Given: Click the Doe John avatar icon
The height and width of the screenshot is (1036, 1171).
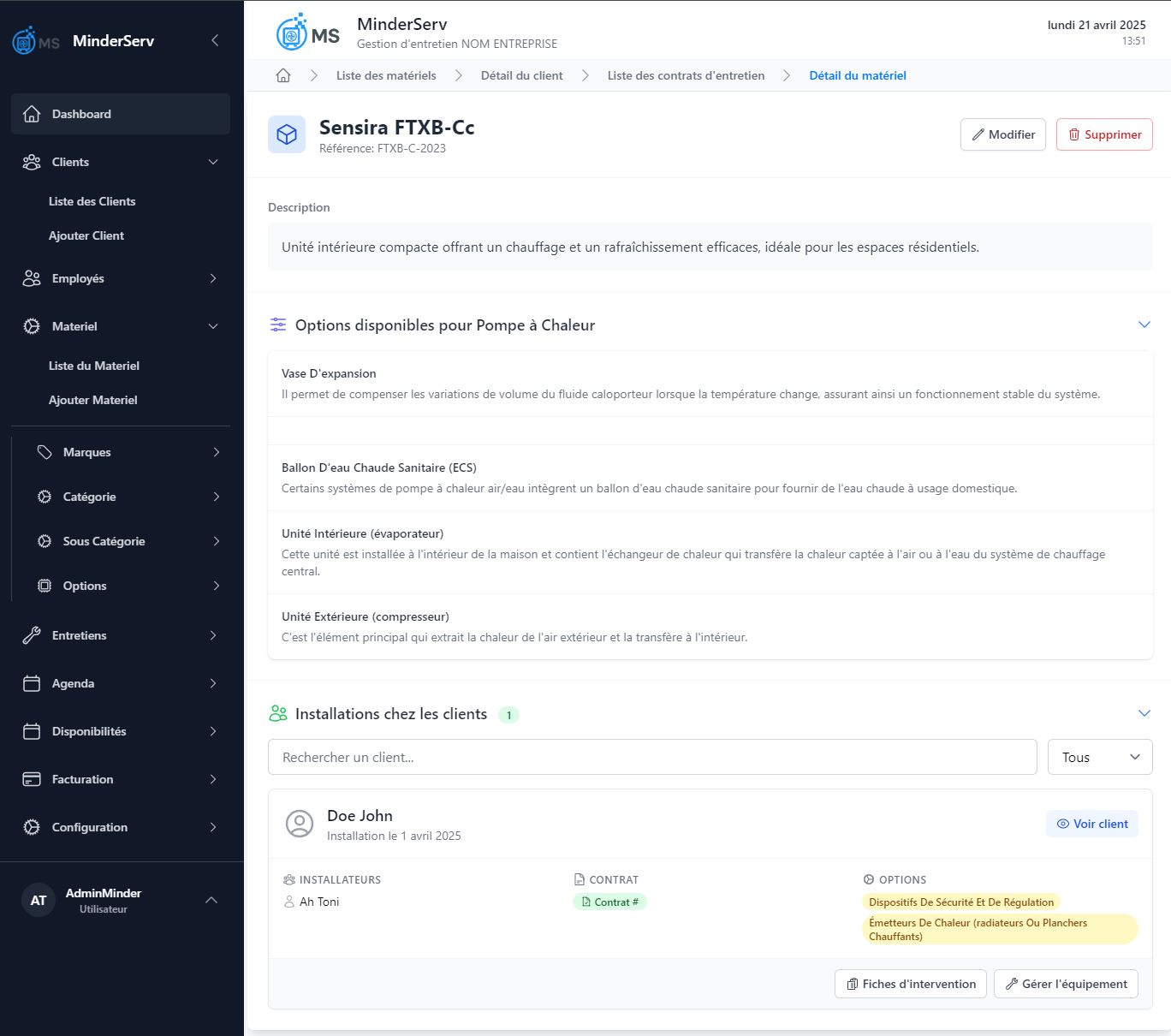Looking at the screenshot, I should pyautogui.click(x=300, y=824).
